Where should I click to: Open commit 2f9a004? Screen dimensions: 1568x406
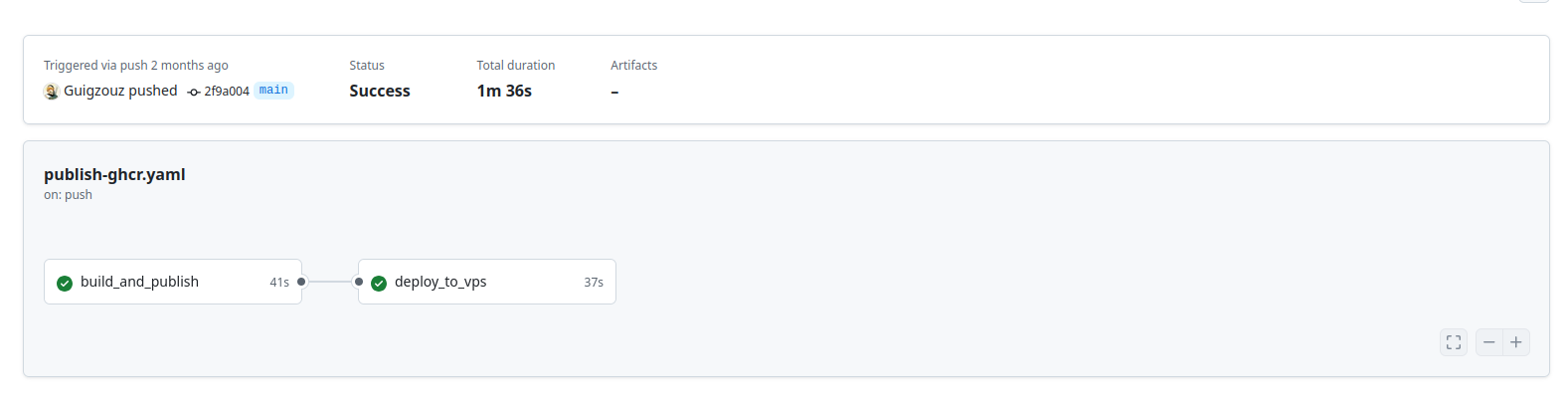227,92
